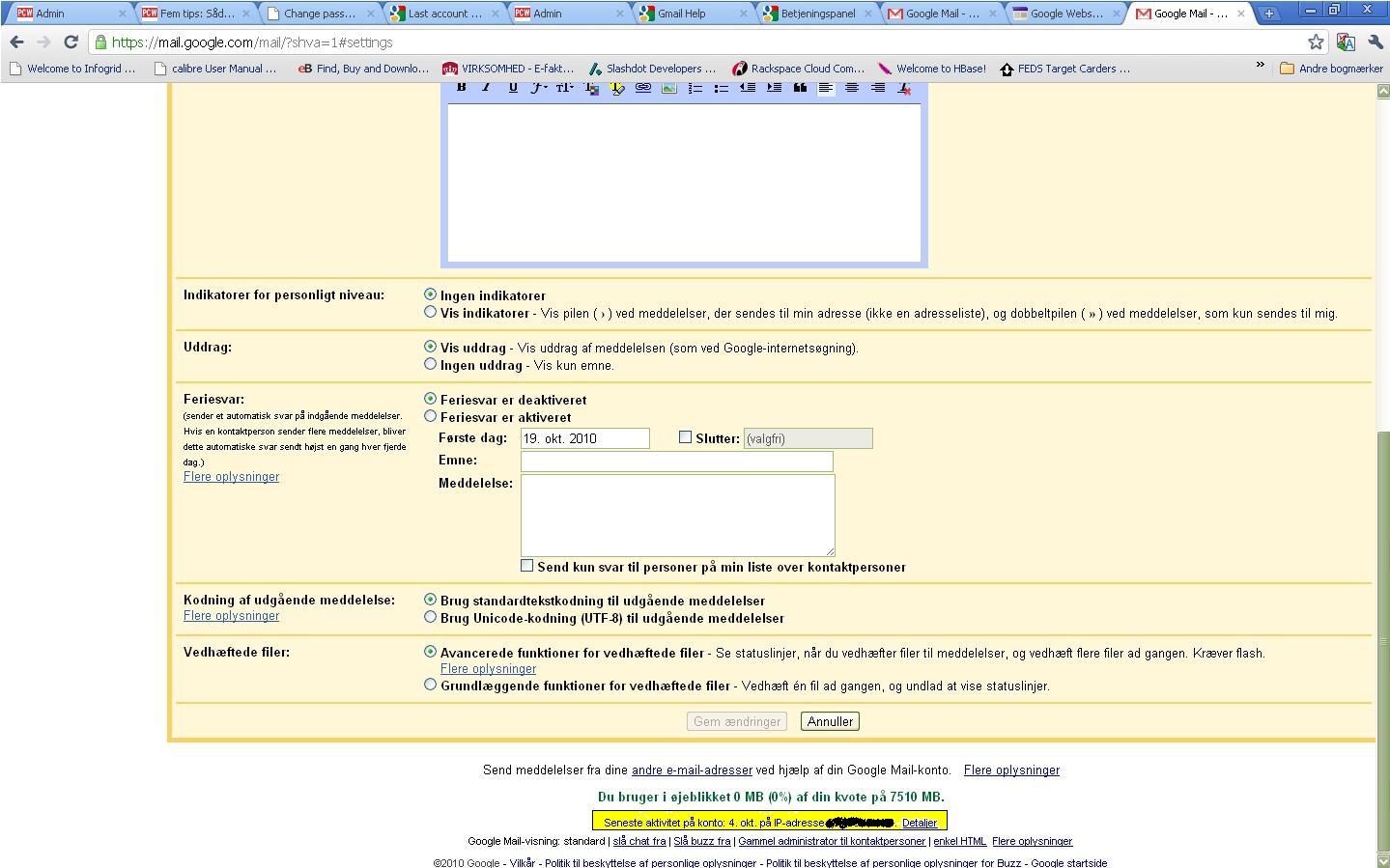Screen dimensions: 1390x868
Task: Insert an image via the editor toolbar
Action: [x=668, y=88]
